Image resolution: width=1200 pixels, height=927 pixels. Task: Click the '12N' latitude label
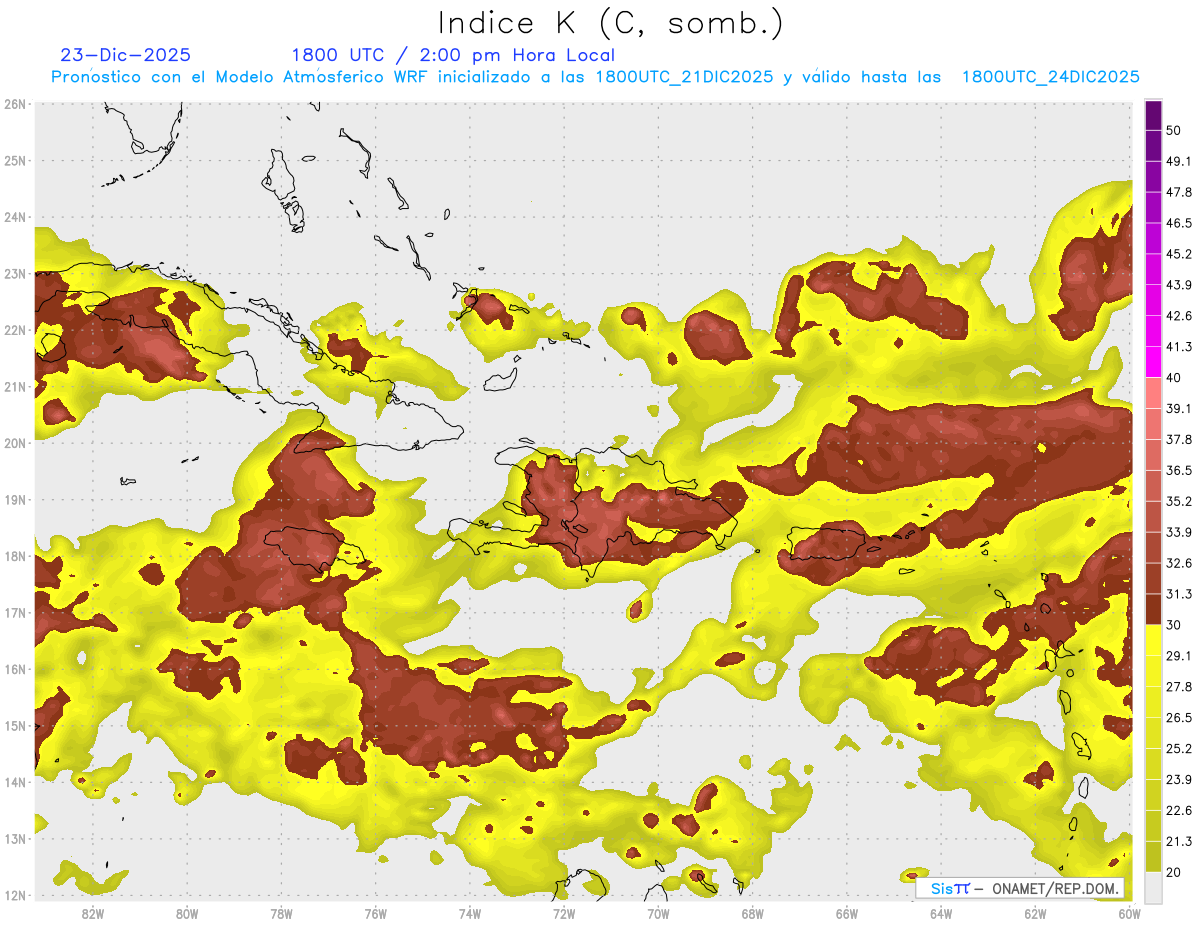[15, 895]
